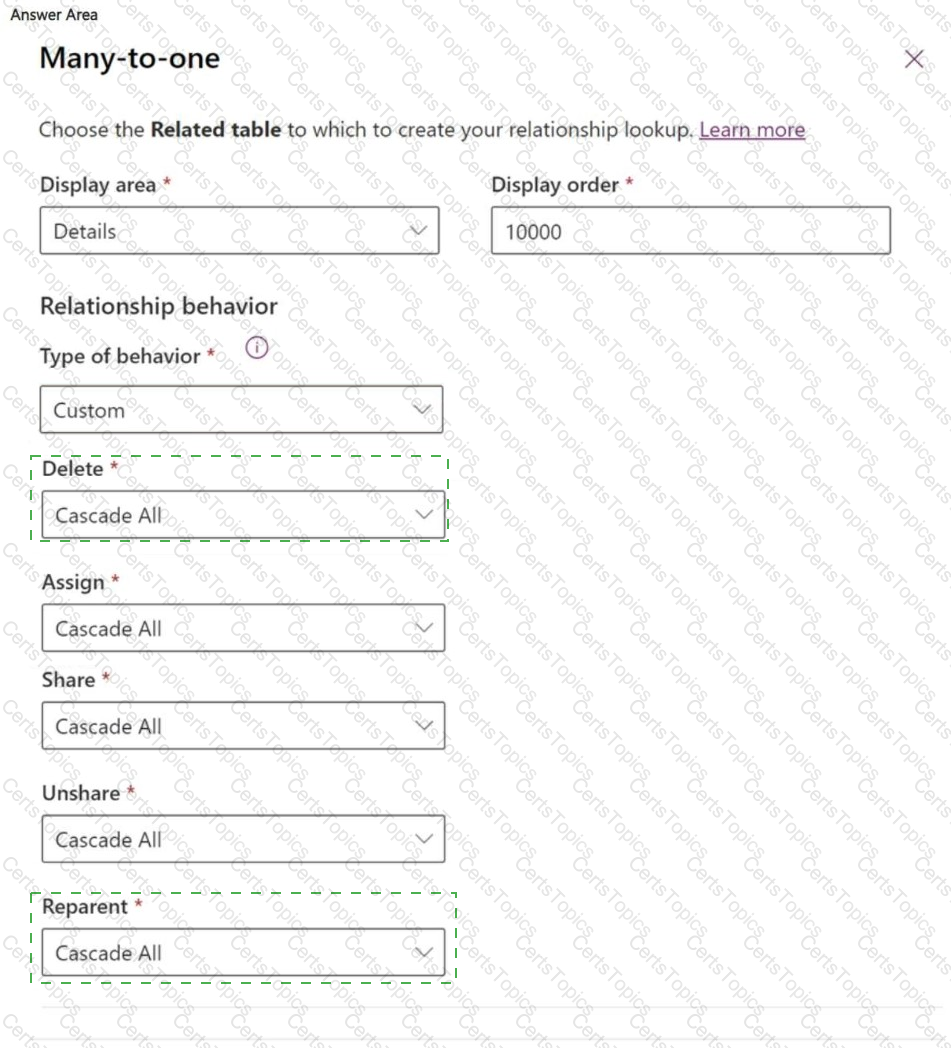Click the chevron arrow in Unshare field
The width and height of the screenshot is (951, 1048).
pyautogui.click(x=424, y=839)
